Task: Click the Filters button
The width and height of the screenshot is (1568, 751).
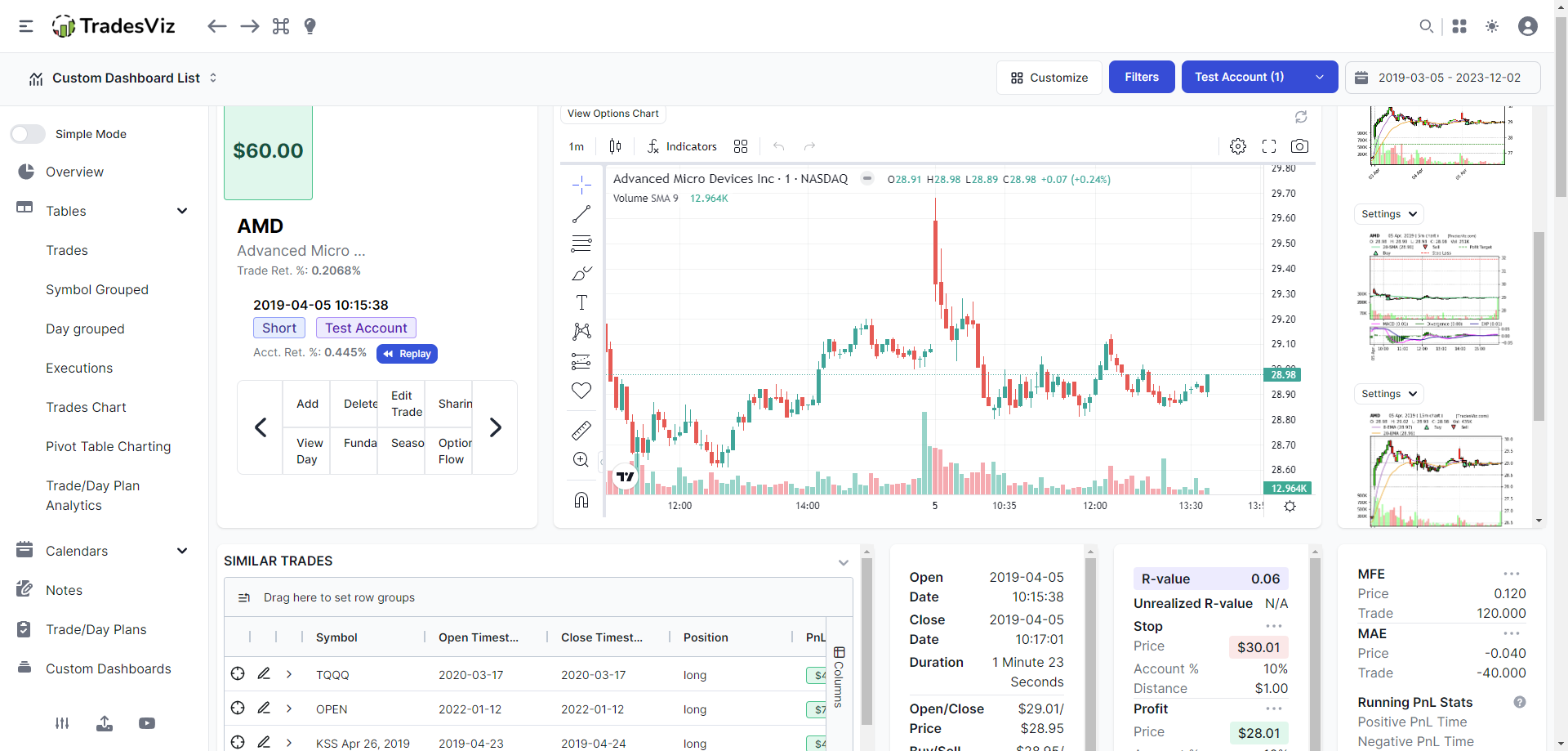Action: pos(1142,77)
